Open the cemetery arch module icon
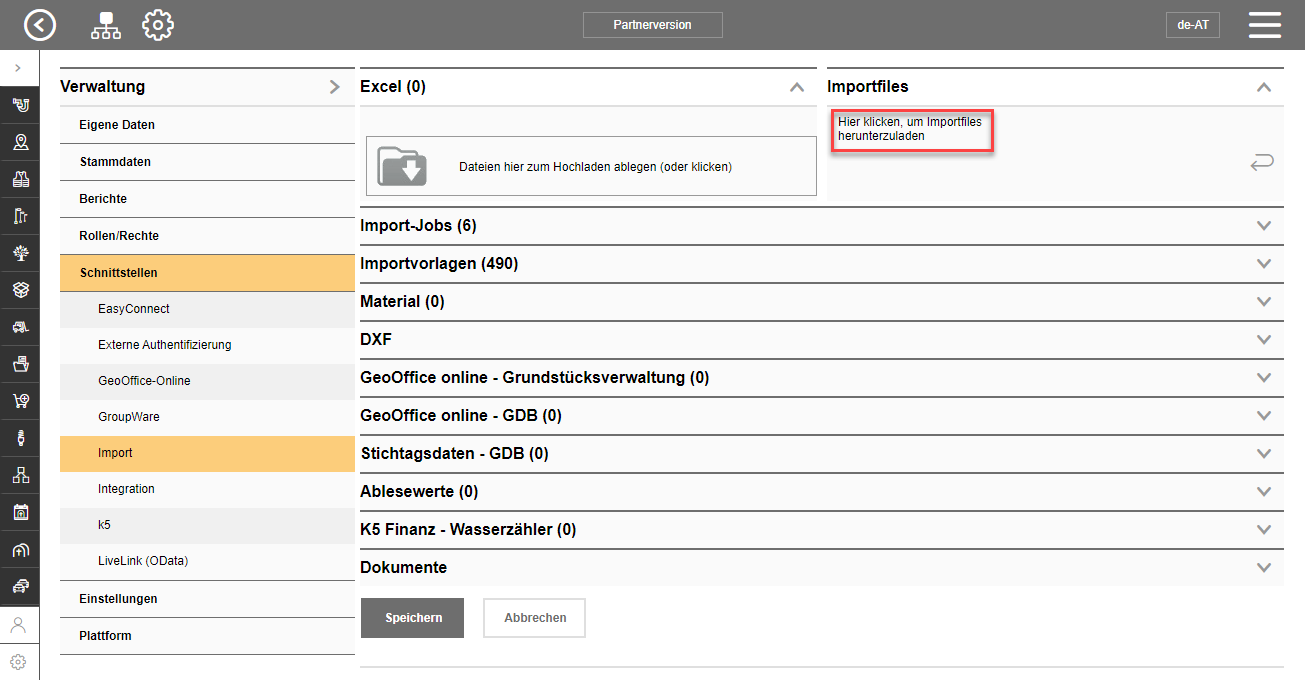This screenshot has height=680, width=1305. pos(20,549)
